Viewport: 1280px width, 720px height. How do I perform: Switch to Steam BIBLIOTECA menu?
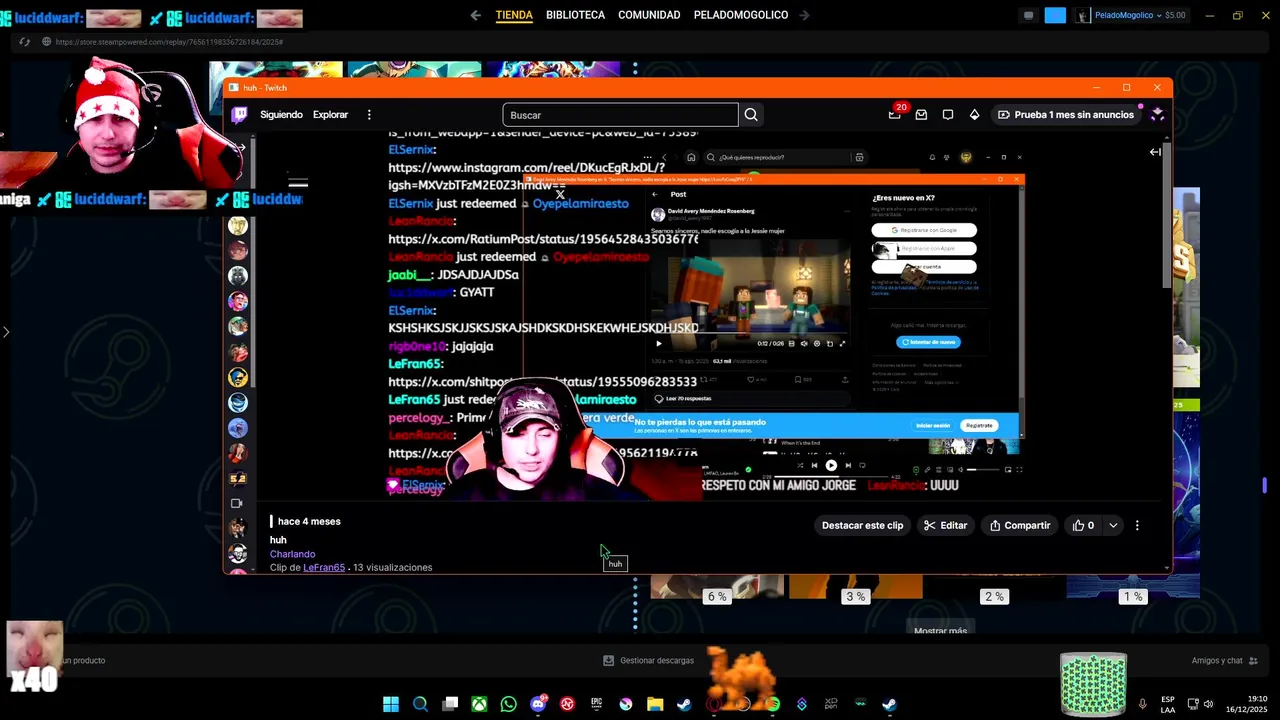click(x=575, y=15)
